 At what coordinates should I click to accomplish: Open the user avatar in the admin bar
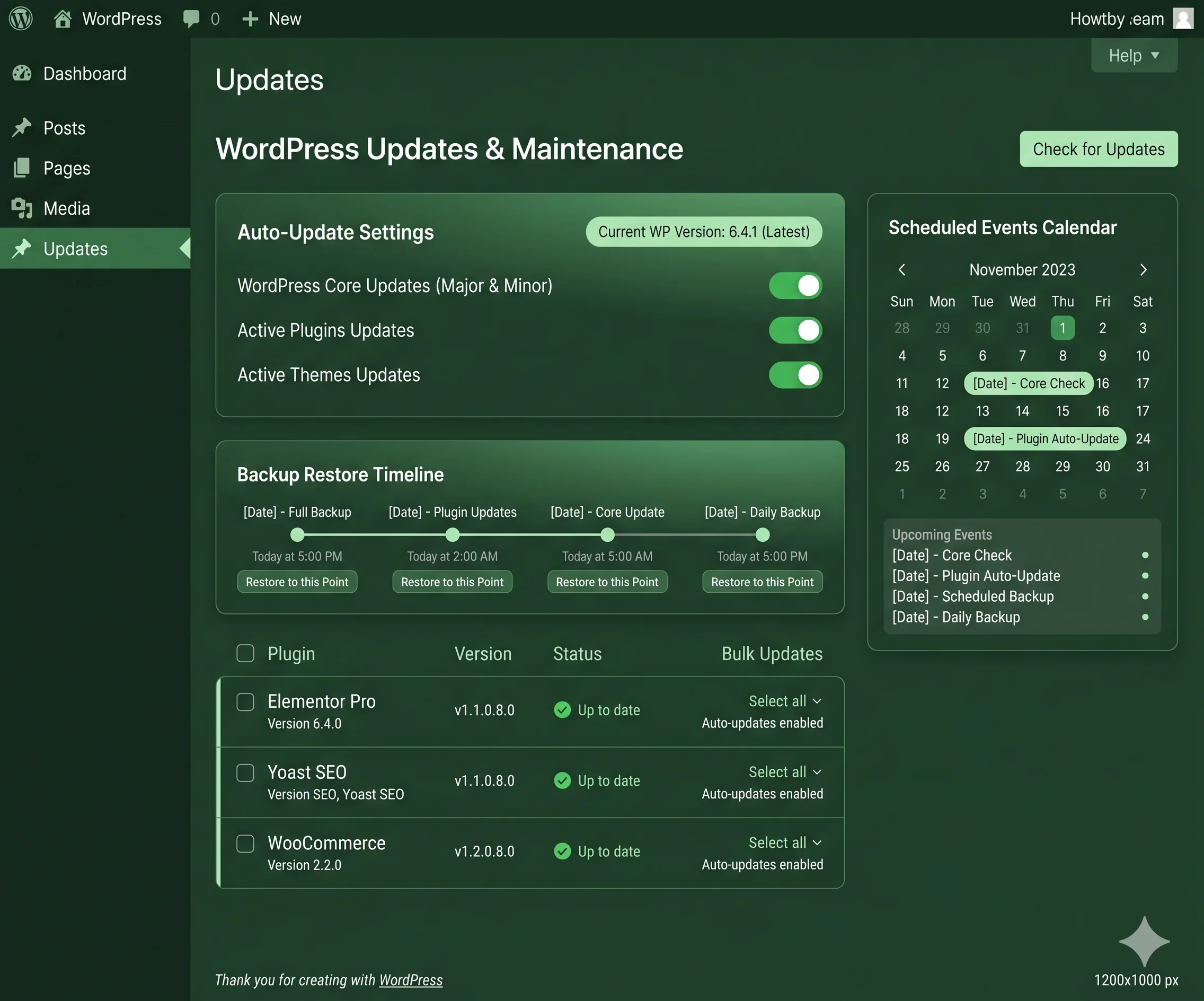(x=1183, y=19)
